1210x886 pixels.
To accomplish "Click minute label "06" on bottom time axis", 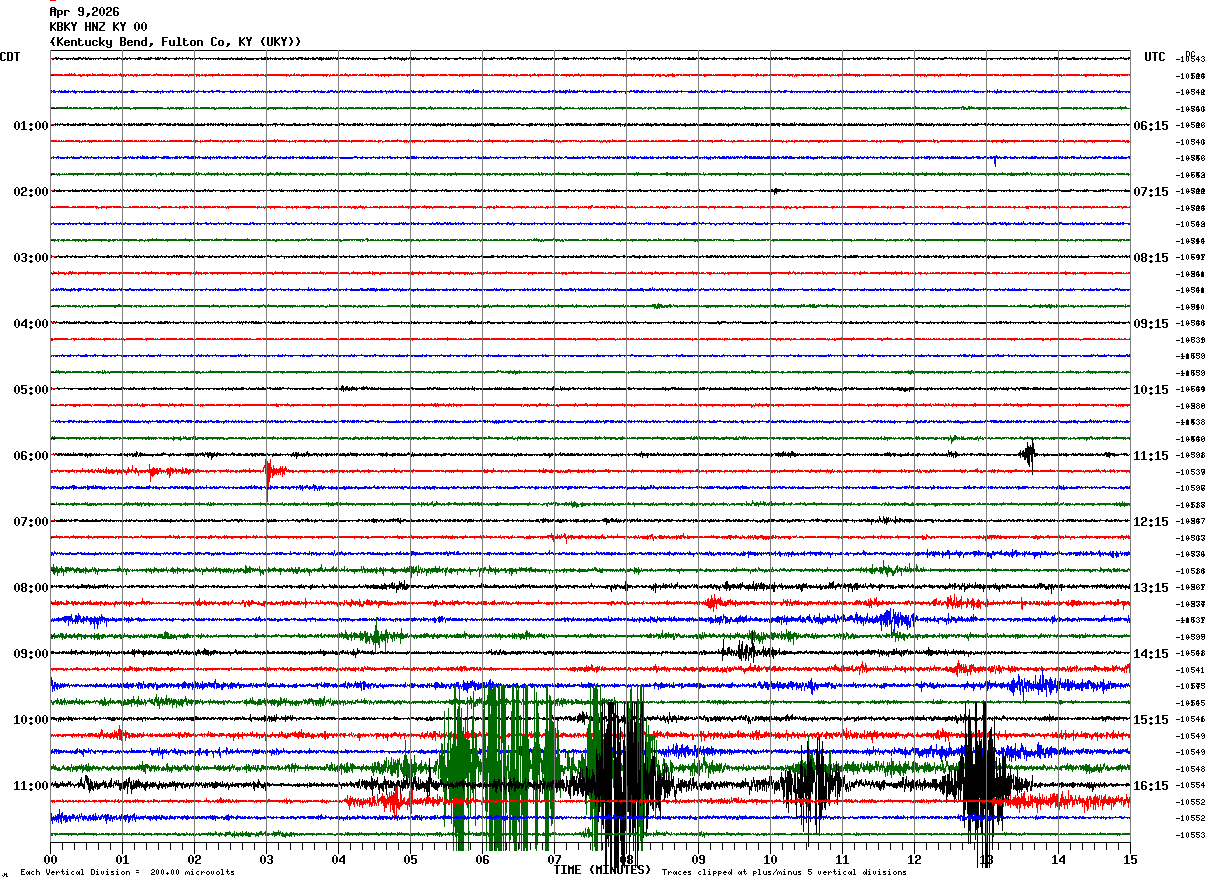I will coord(482,859).
